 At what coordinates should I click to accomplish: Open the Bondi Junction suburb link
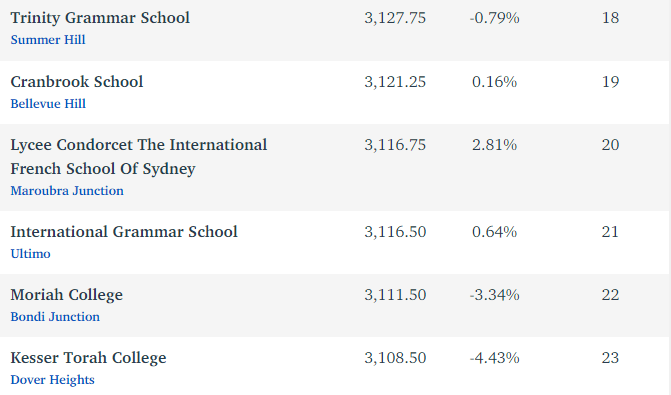click(55, 317)
